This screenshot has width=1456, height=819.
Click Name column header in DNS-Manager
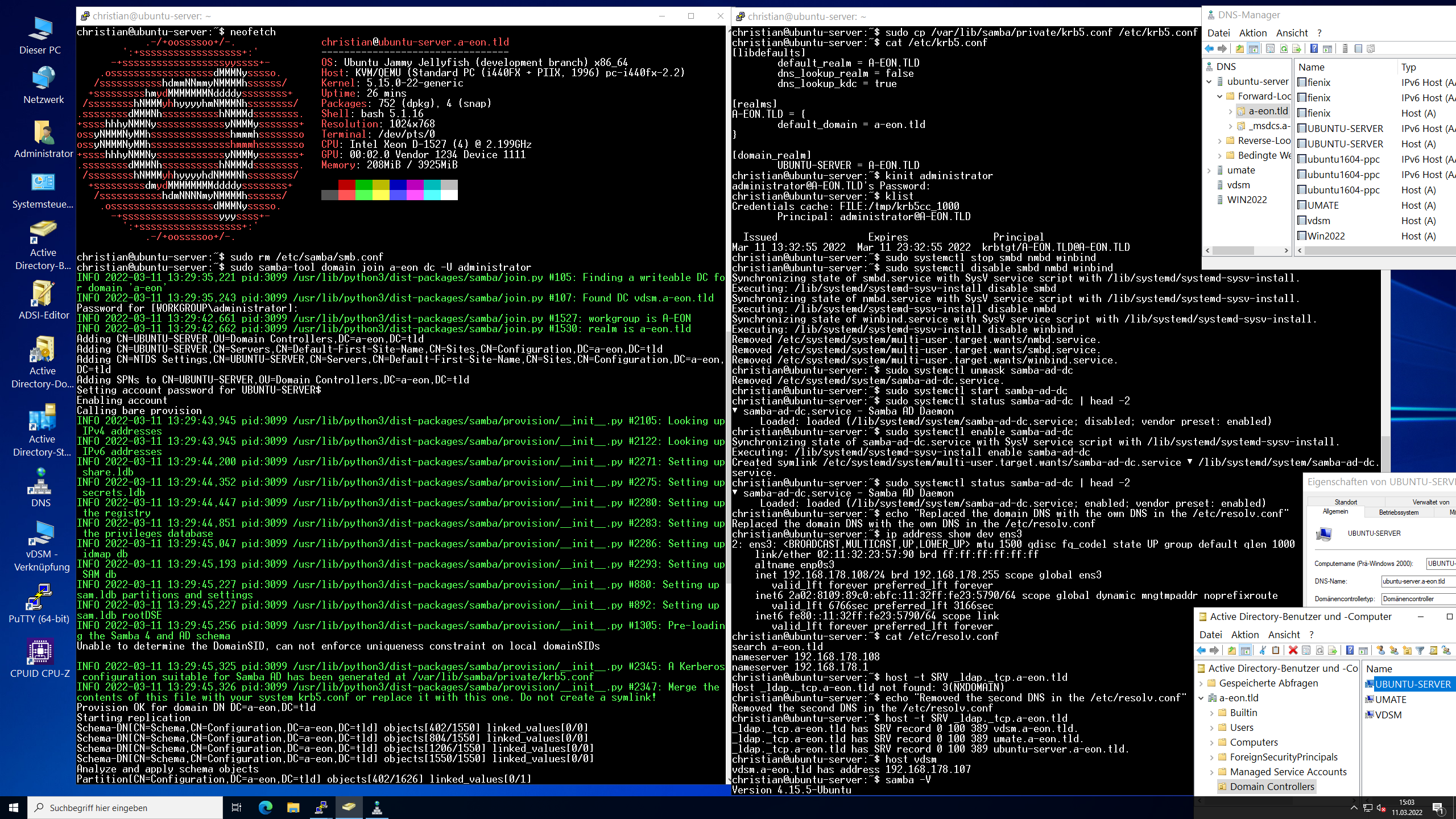1346,67
